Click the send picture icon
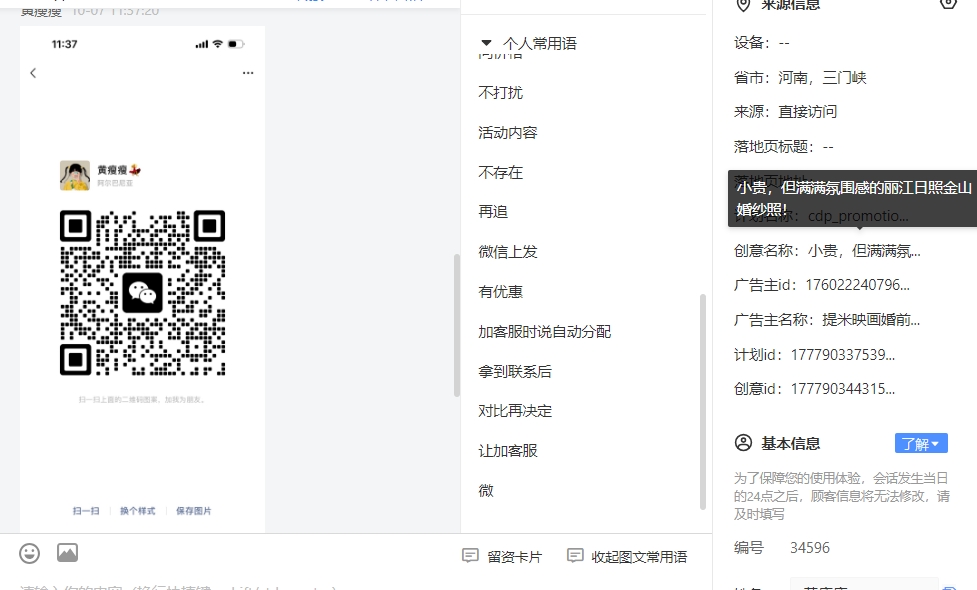The image size is (977, 590). click(x=67, y=553)
